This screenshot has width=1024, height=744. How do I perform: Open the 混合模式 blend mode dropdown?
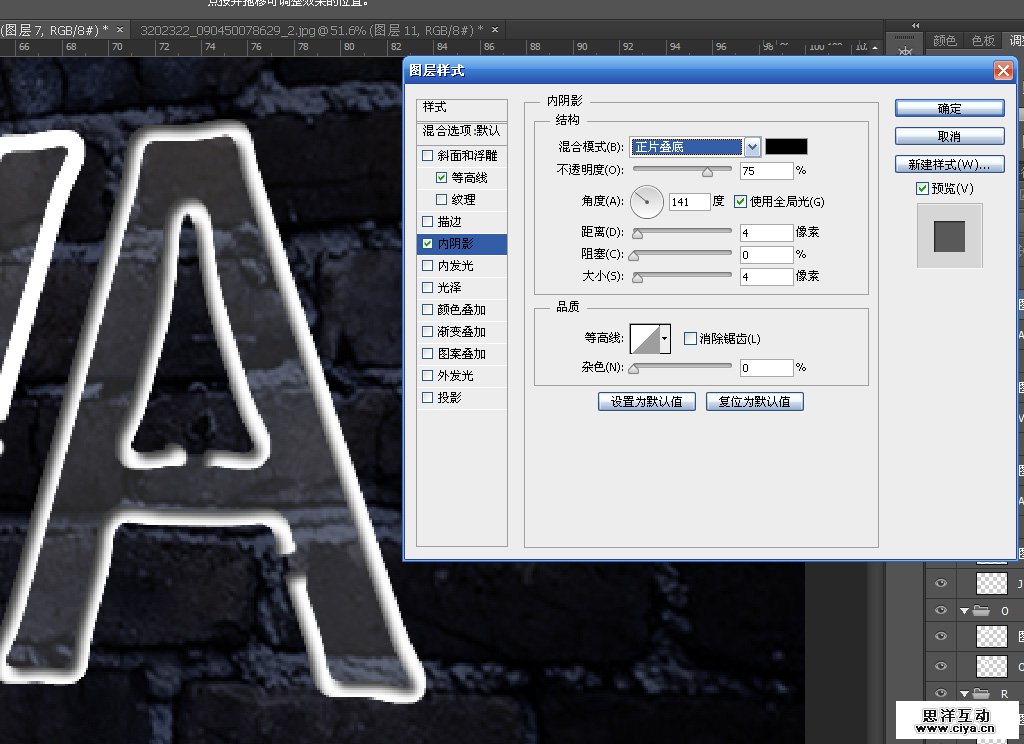(752, 147)
